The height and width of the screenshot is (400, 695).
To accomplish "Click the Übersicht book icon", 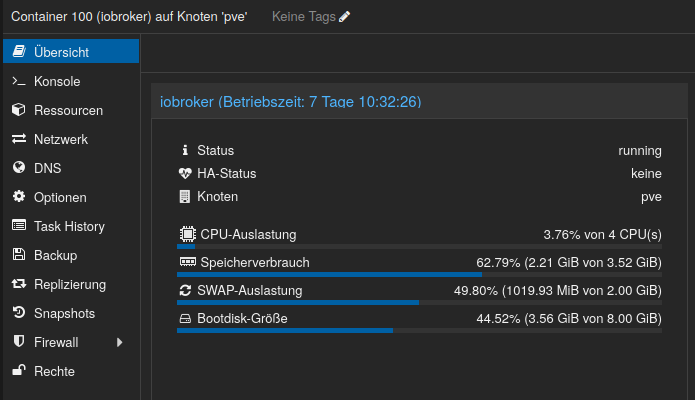I will (18, 52).
